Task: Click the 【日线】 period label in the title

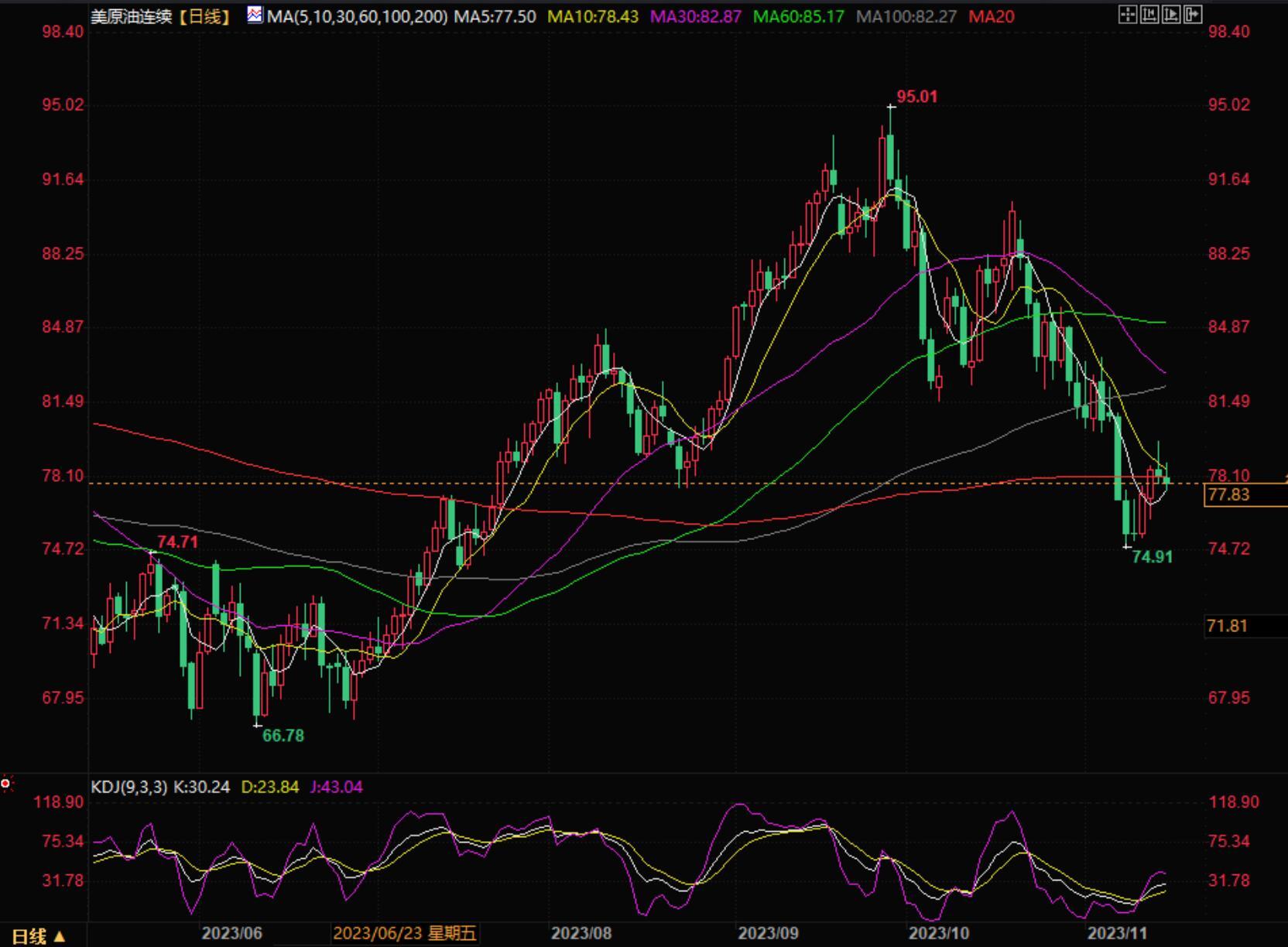Action: coord(204,16)
